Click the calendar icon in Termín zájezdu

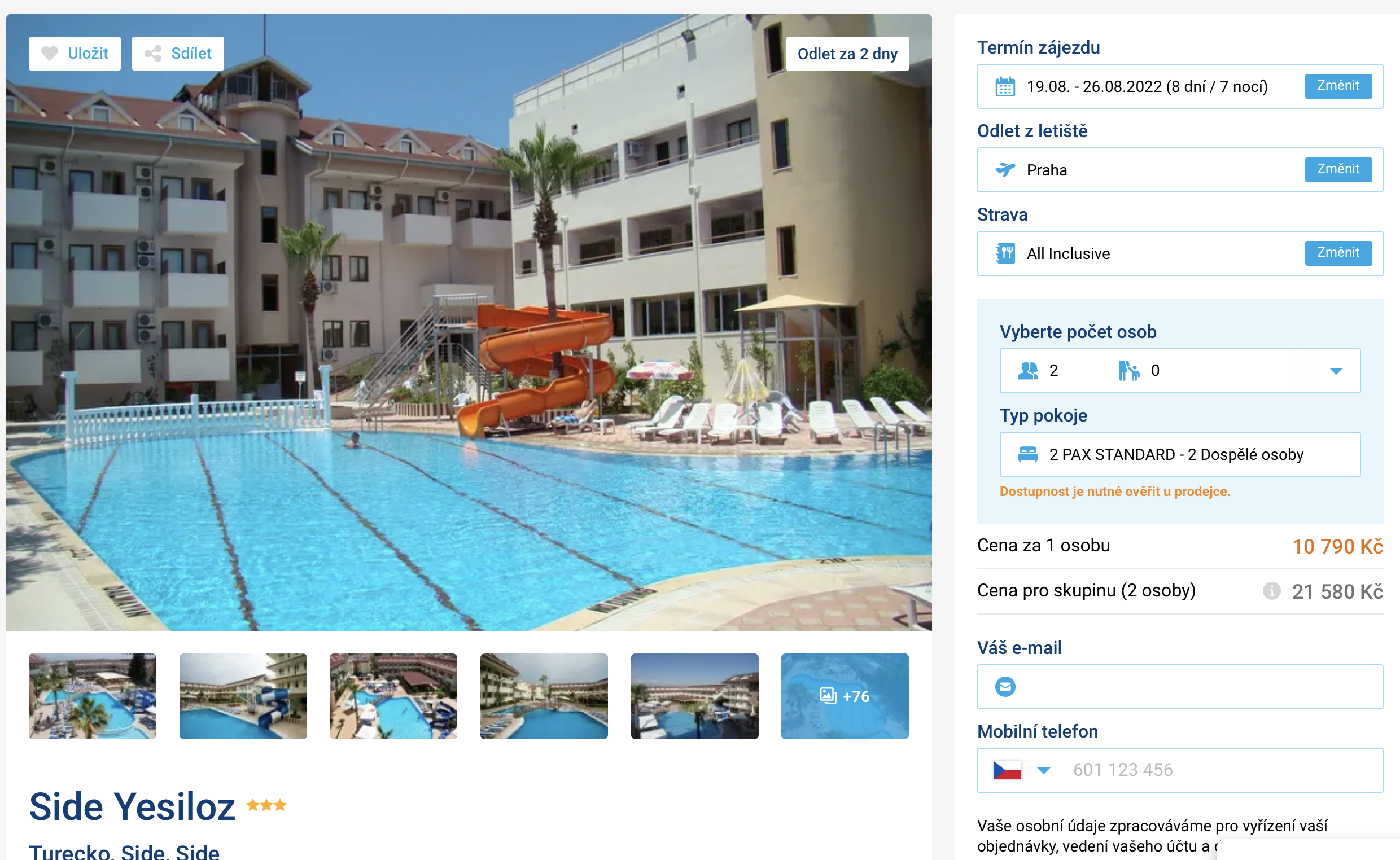click(1005, 86)
